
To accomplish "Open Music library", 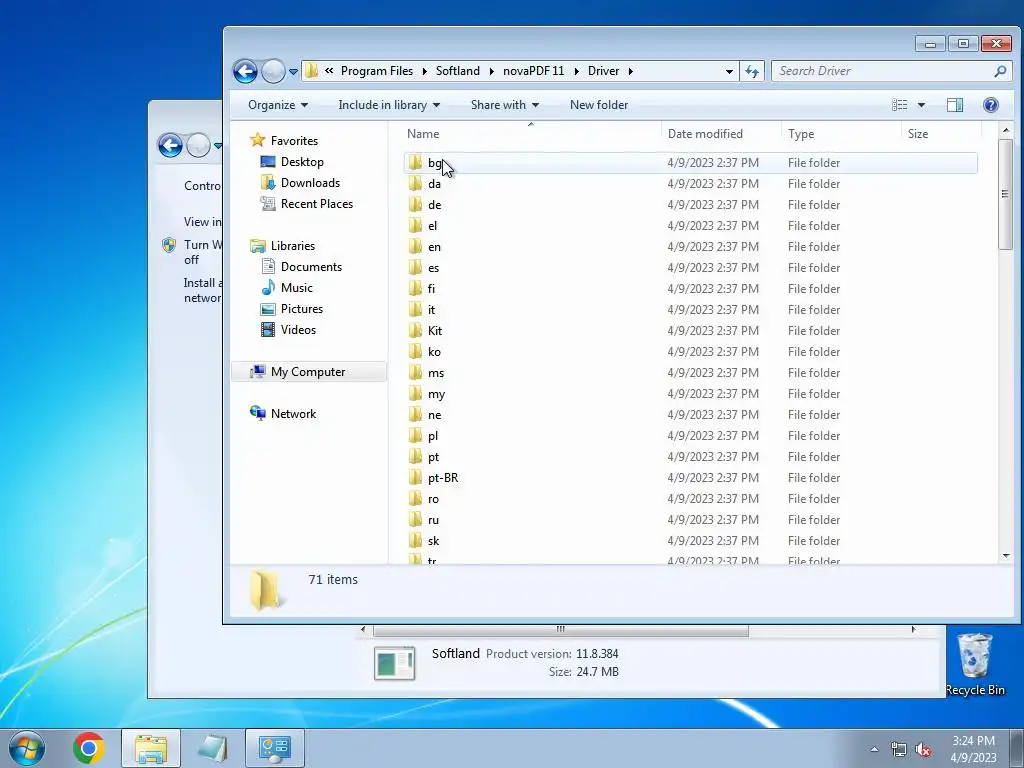I will click(296, 288).
